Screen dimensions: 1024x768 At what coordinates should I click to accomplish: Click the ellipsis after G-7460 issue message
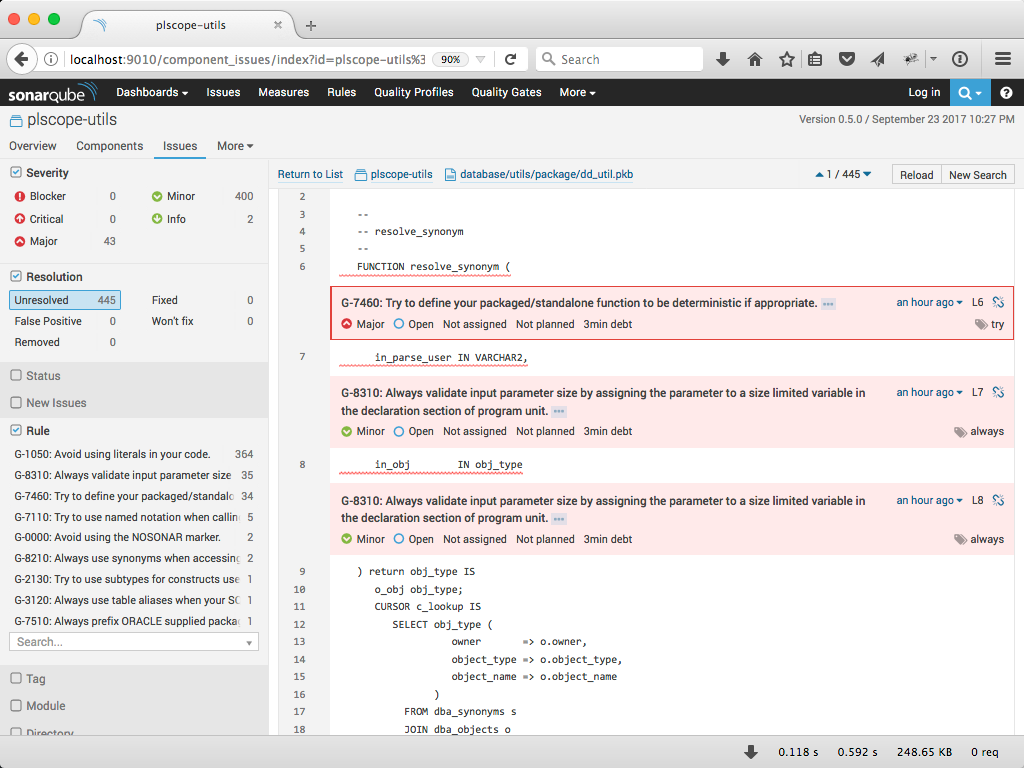point(828,304)
